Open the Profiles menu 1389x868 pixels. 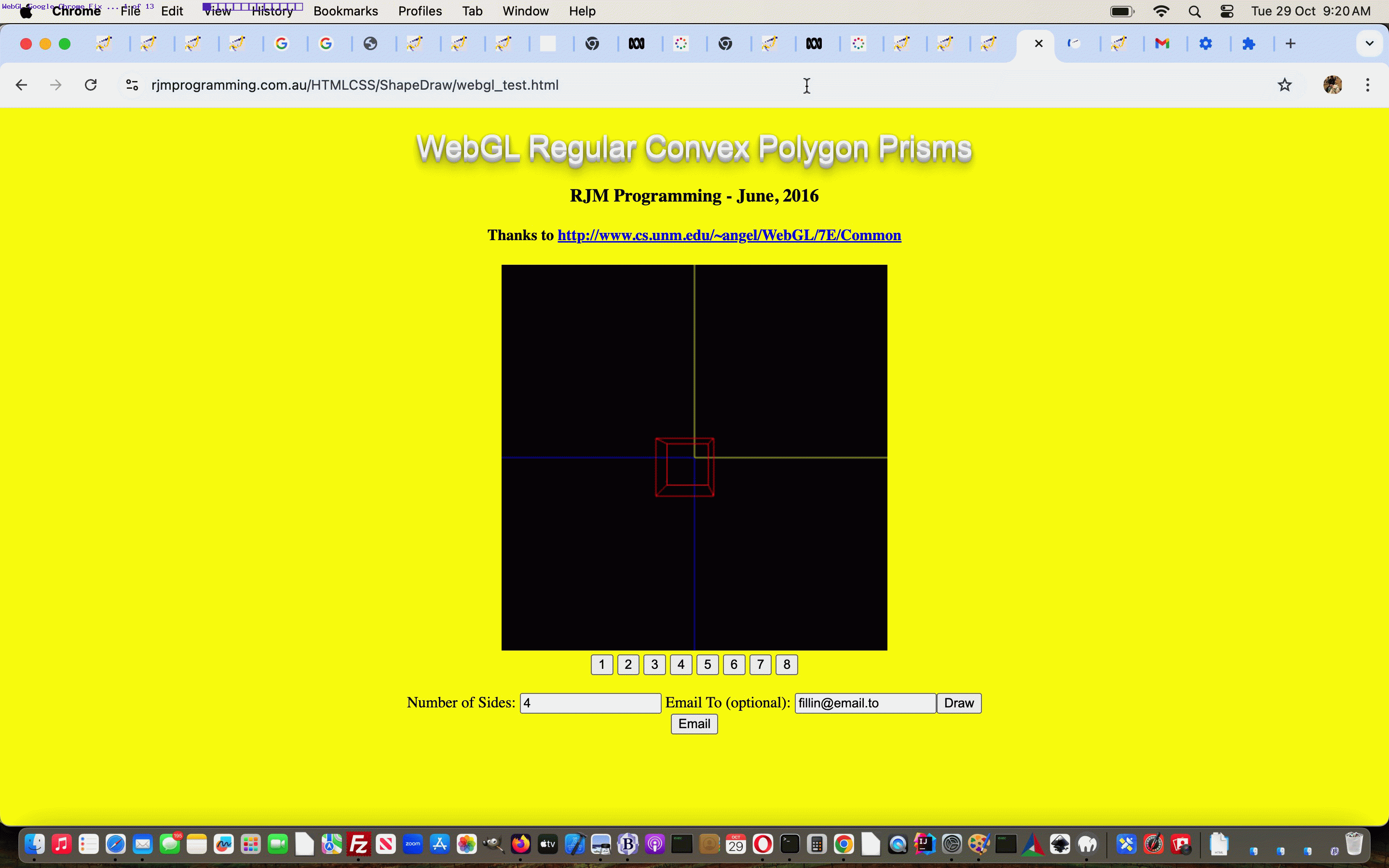420,11
